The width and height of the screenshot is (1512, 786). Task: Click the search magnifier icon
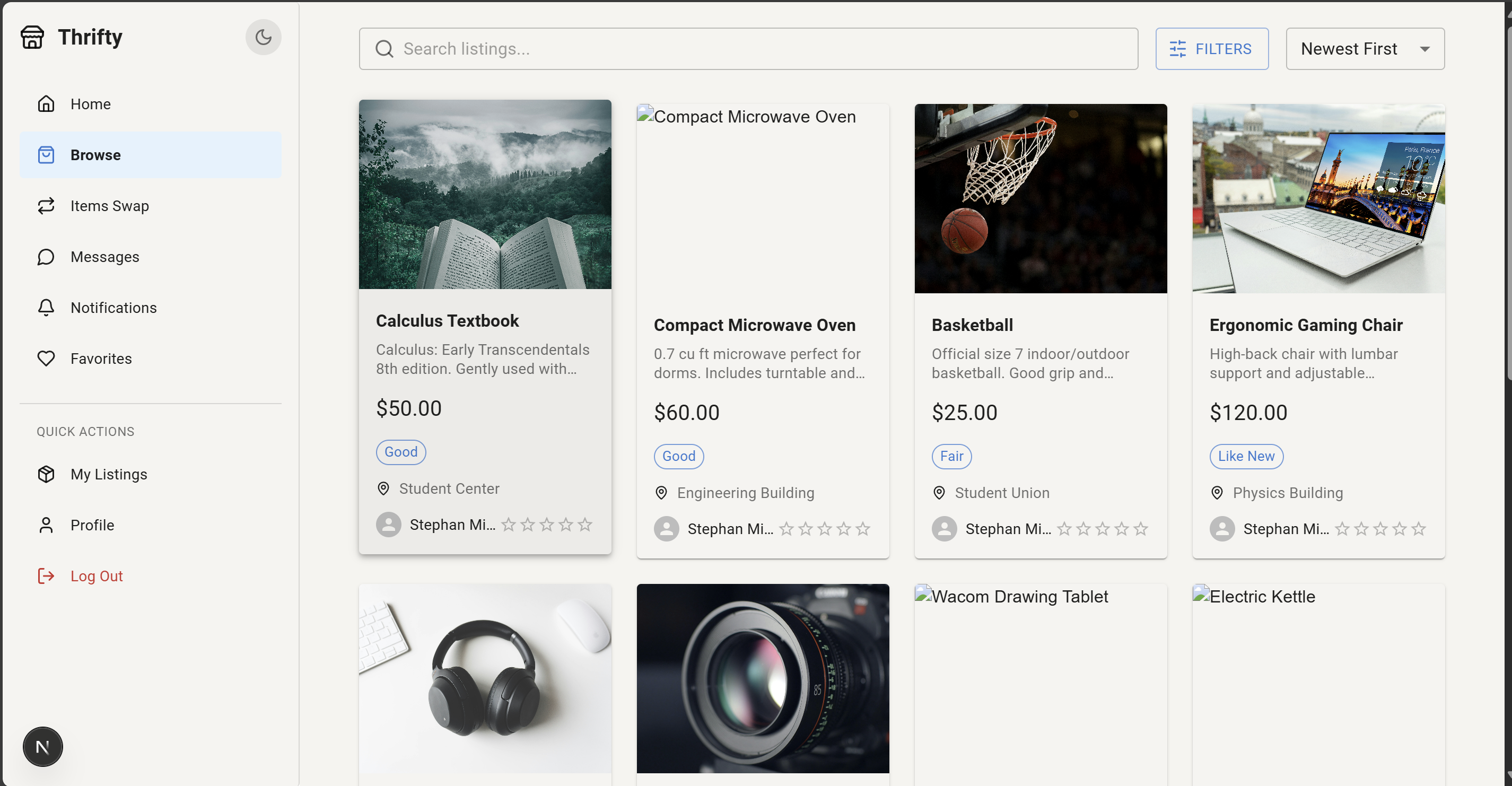384,49
